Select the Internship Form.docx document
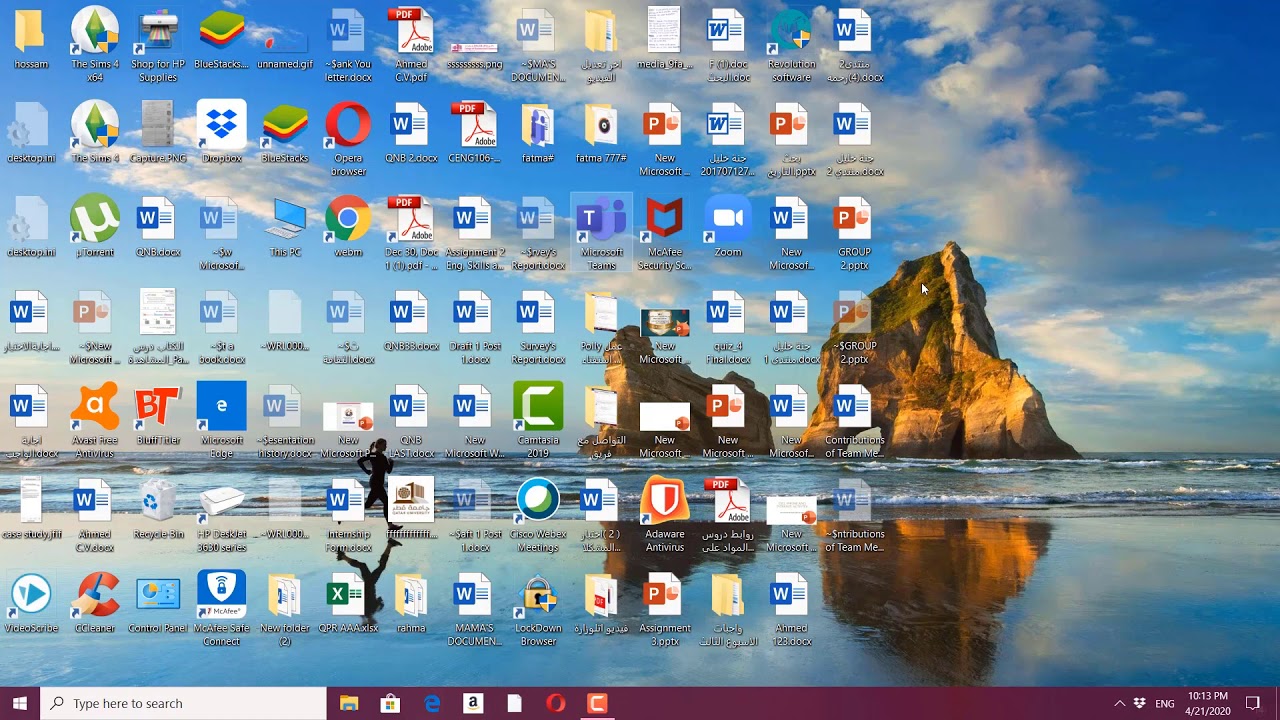 pos(348,515)
